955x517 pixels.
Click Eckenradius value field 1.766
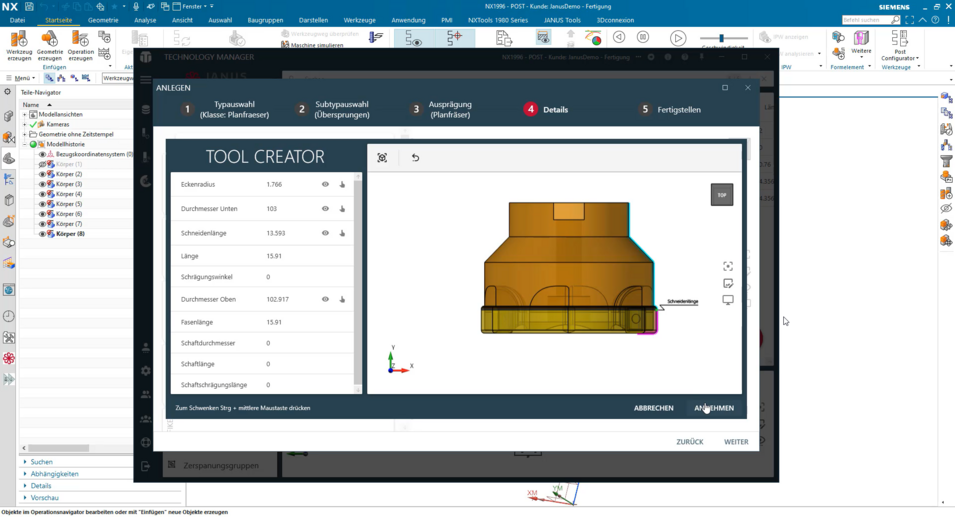[274, 185]
